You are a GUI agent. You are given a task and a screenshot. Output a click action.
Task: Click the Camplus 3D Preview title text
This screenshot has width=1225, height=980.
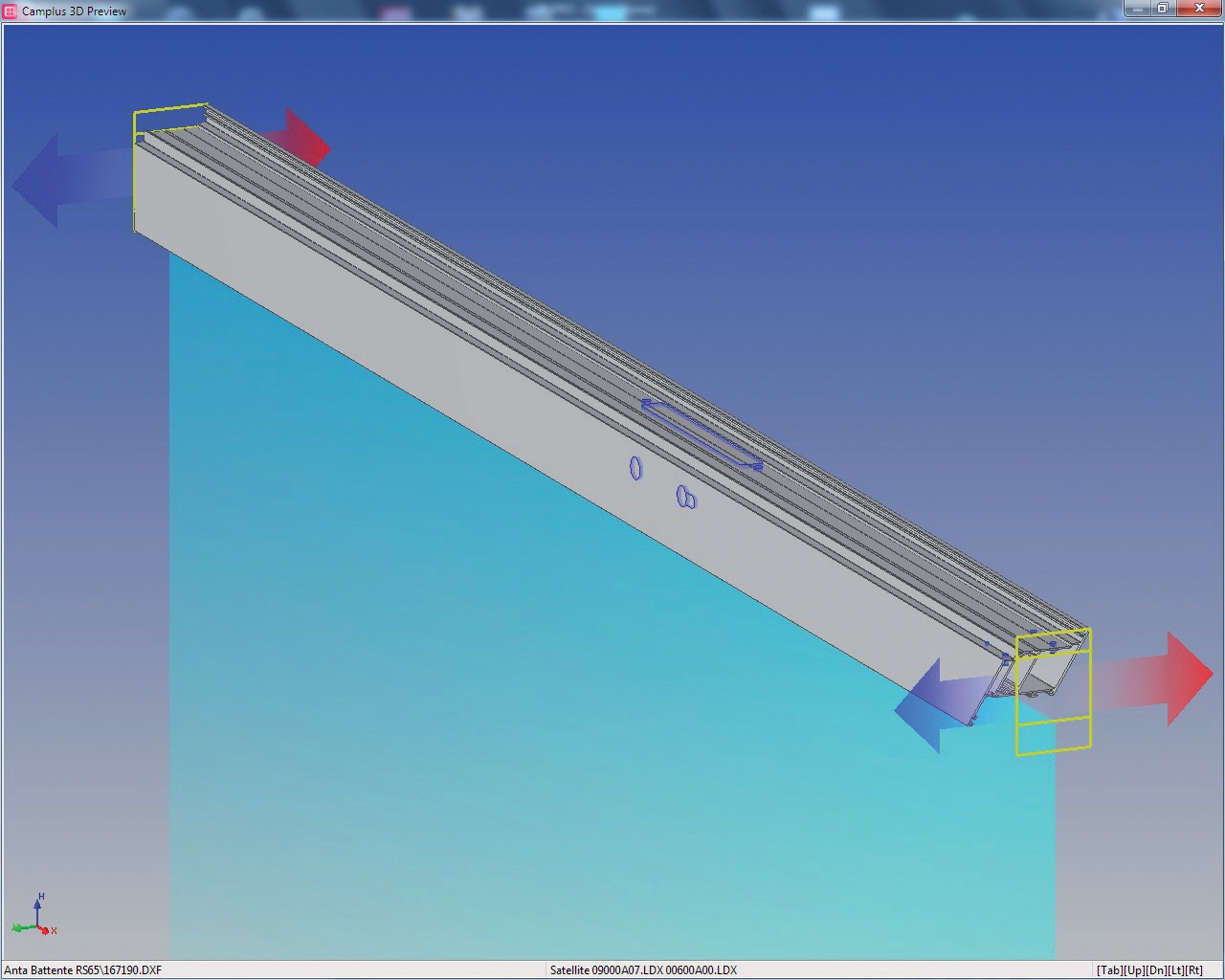point(75,11)
